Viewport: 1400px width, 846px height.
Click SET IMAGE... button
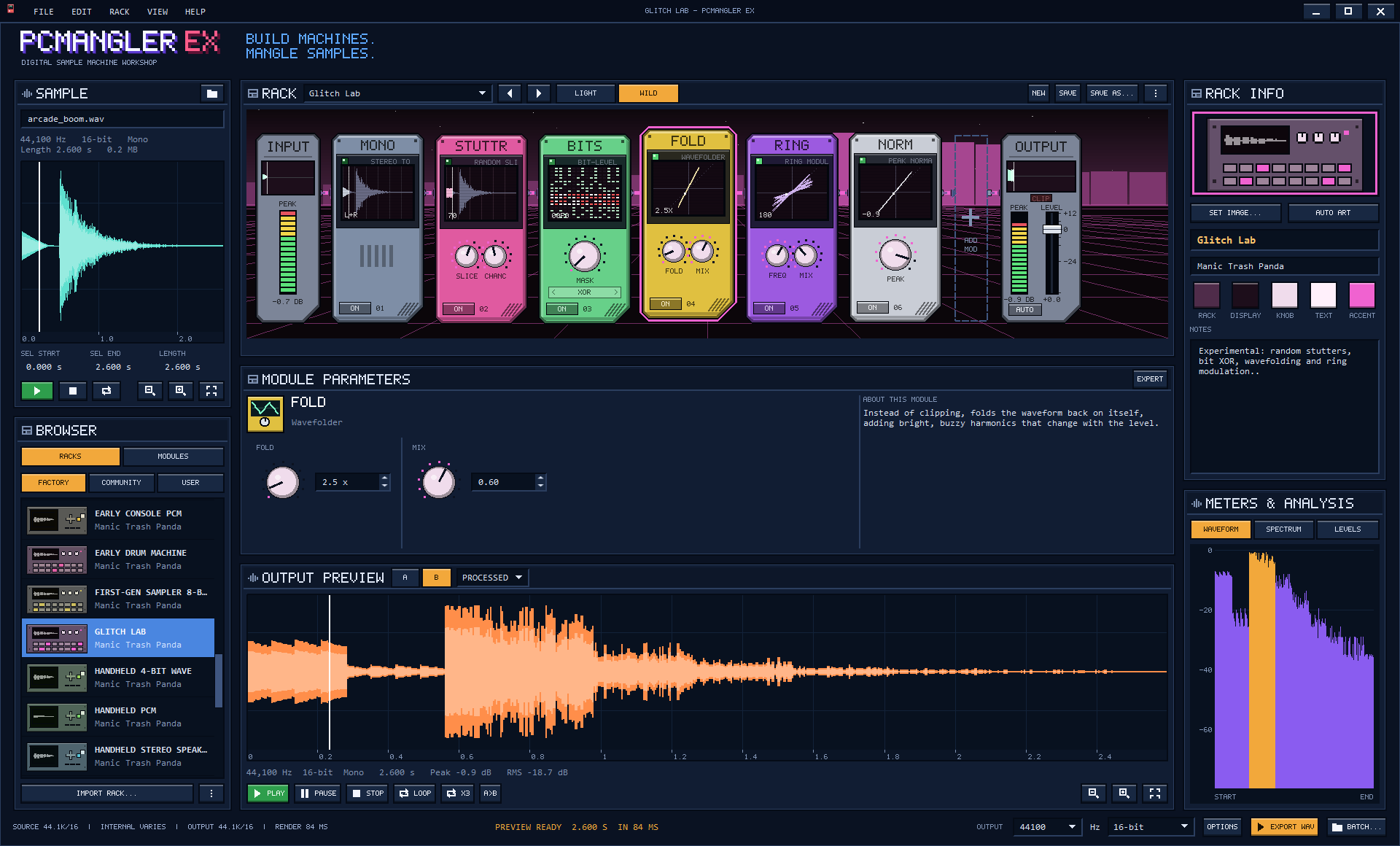1234,213
